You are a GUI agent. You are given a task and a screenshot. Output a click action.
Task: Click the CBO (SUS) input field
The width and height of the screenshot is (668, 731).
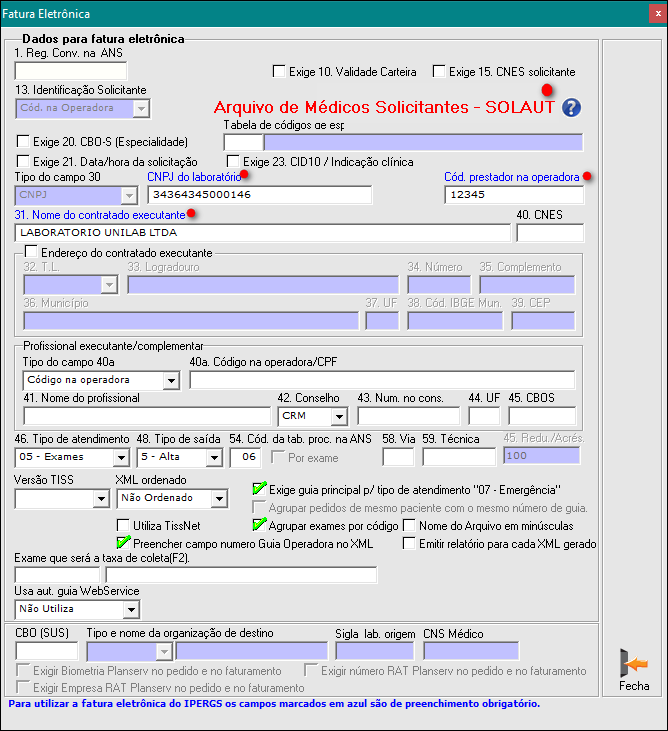pyautogui.click(x=47, y=651)
